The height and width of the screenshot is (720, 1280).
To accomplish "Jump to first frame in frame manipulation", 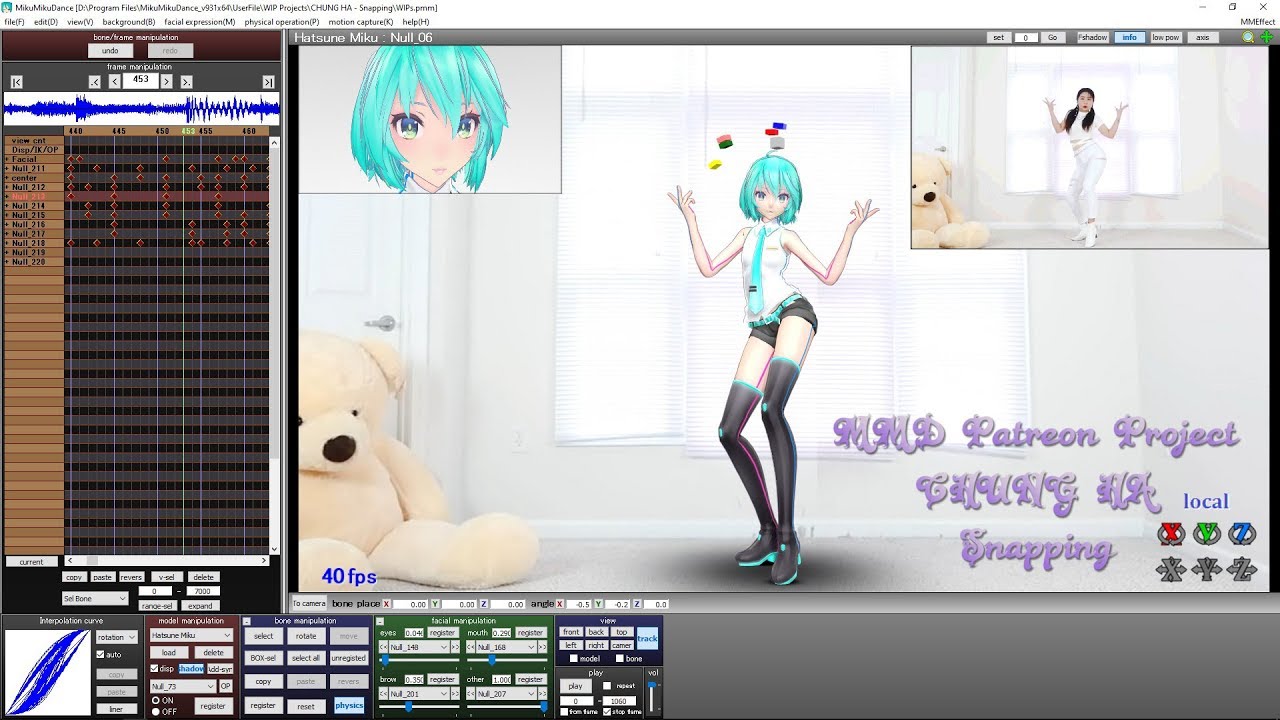I will pyautogui.click(x=17, y=82).
